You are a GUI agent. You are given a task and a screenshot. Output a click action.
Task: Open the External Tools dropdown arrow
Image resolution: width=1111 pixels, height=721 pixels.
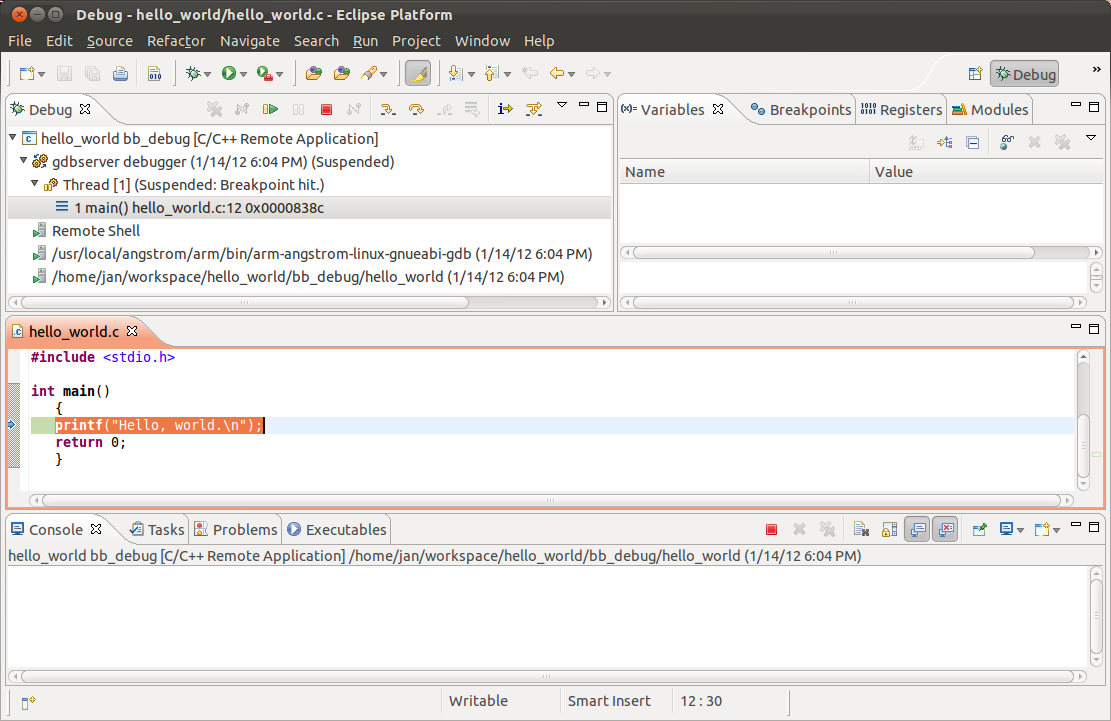280,74
